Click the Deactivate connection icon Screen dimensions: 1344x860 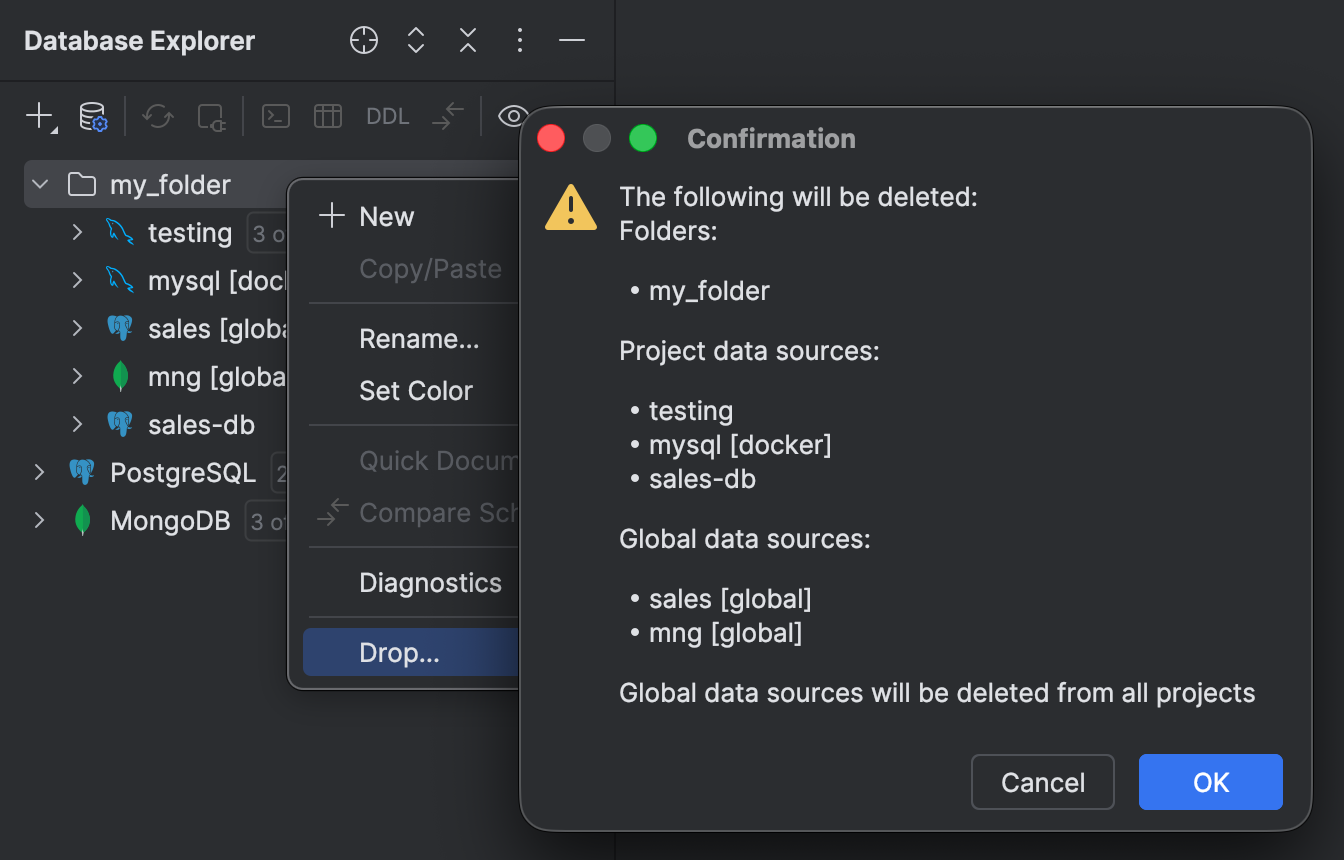211,117
